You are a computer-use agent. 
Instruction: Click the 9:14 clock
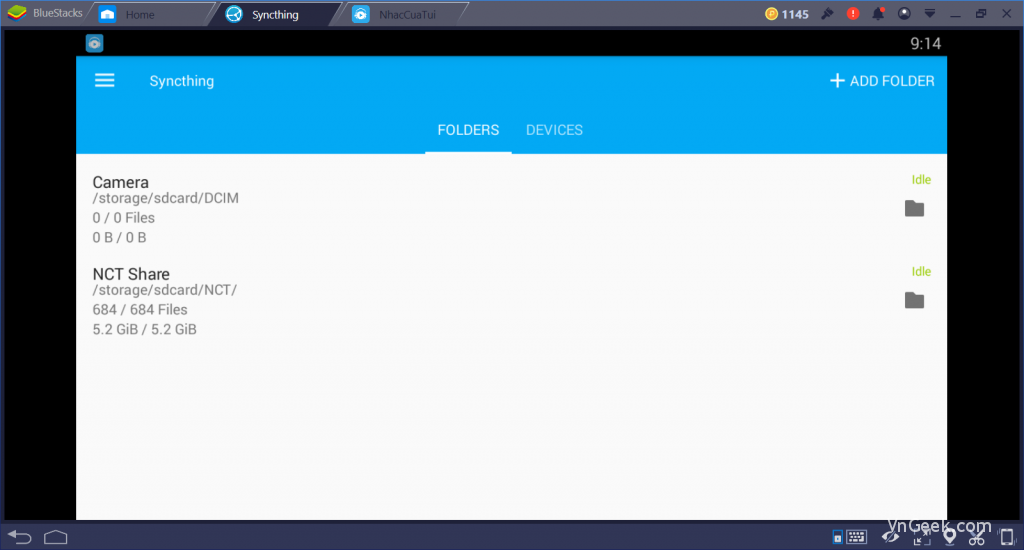point(925,44)
